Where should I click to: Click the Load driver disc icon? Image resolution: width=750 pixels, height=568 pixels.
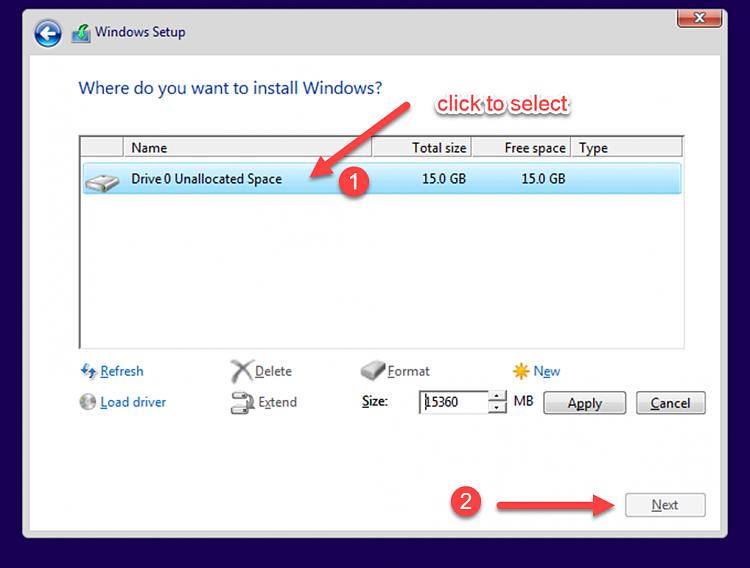[x=88, y=402]
